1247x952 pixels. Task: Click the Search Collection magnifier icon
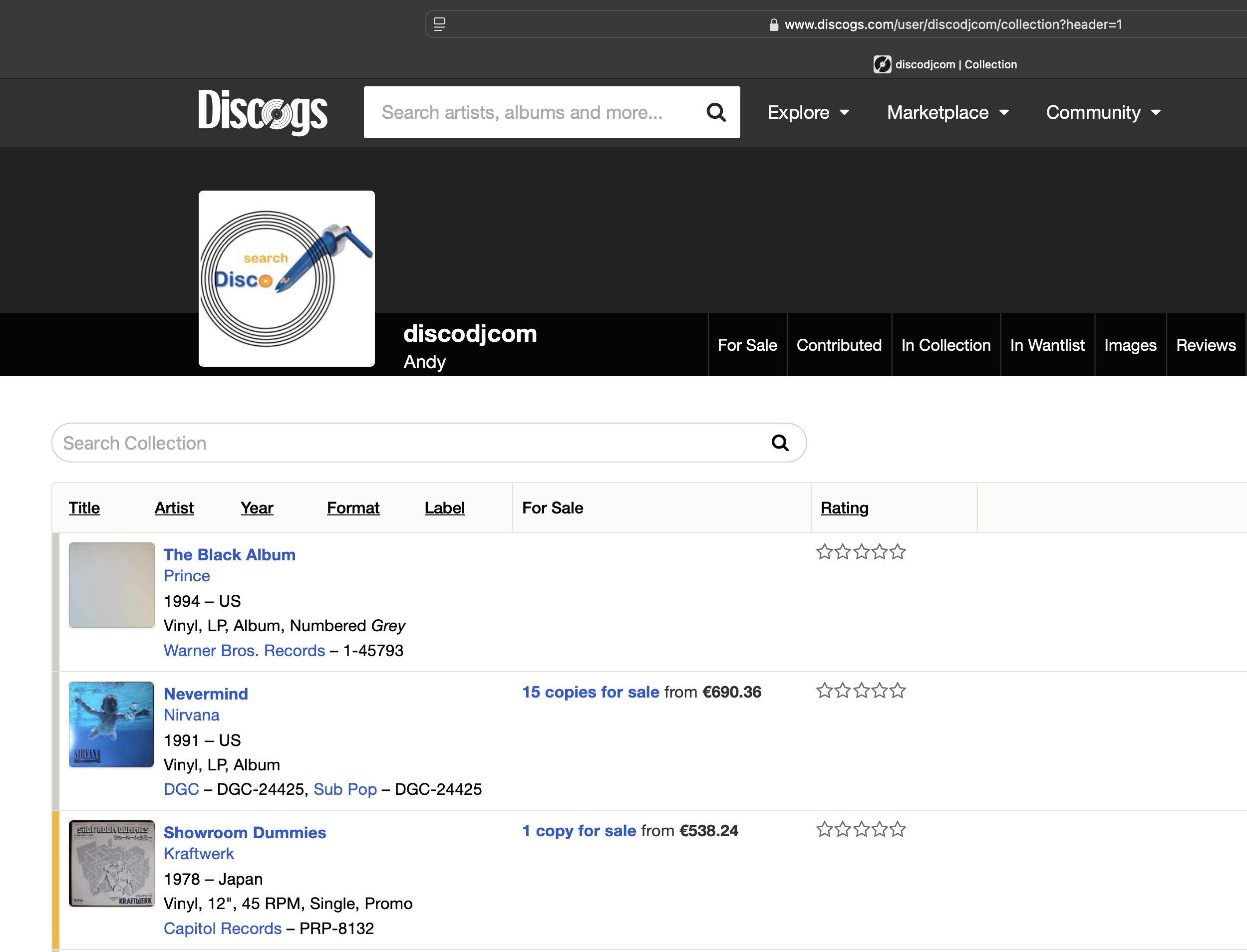(x=780, y=443)
